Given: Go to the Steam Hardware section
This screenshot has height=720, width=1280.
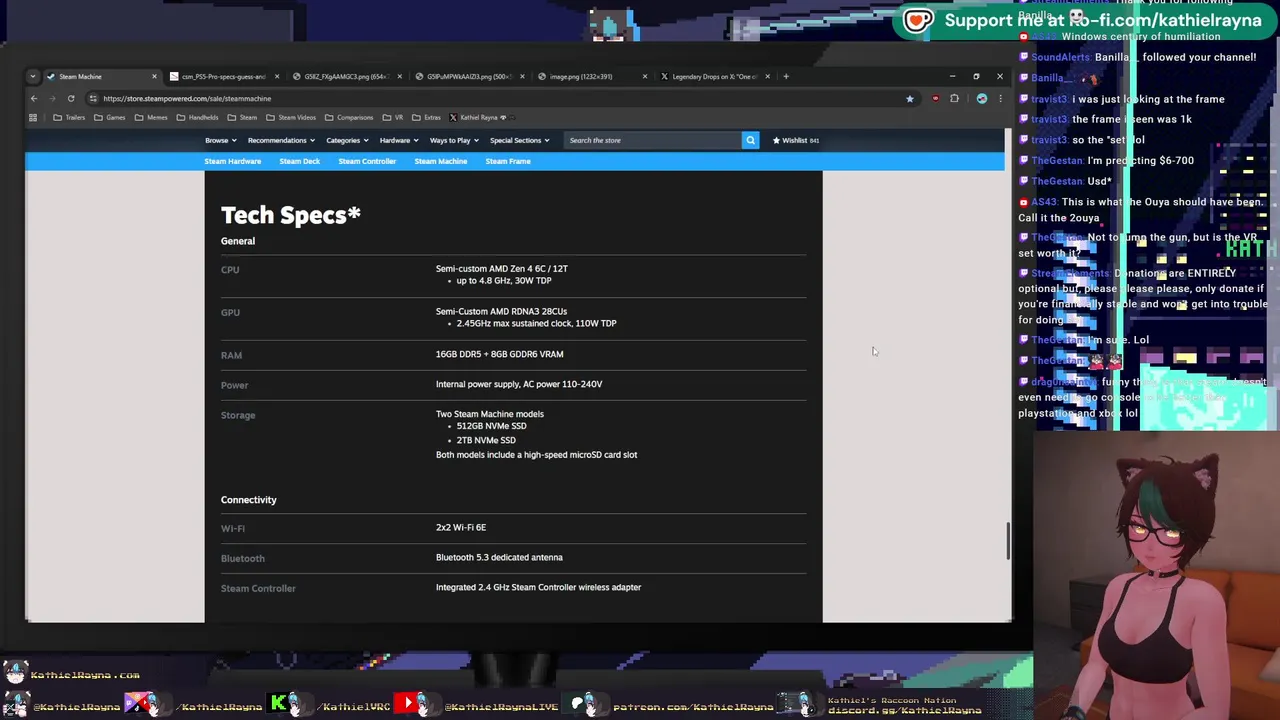Looking at the screenshot, I should pyautogui.click(x=232, y=161).
